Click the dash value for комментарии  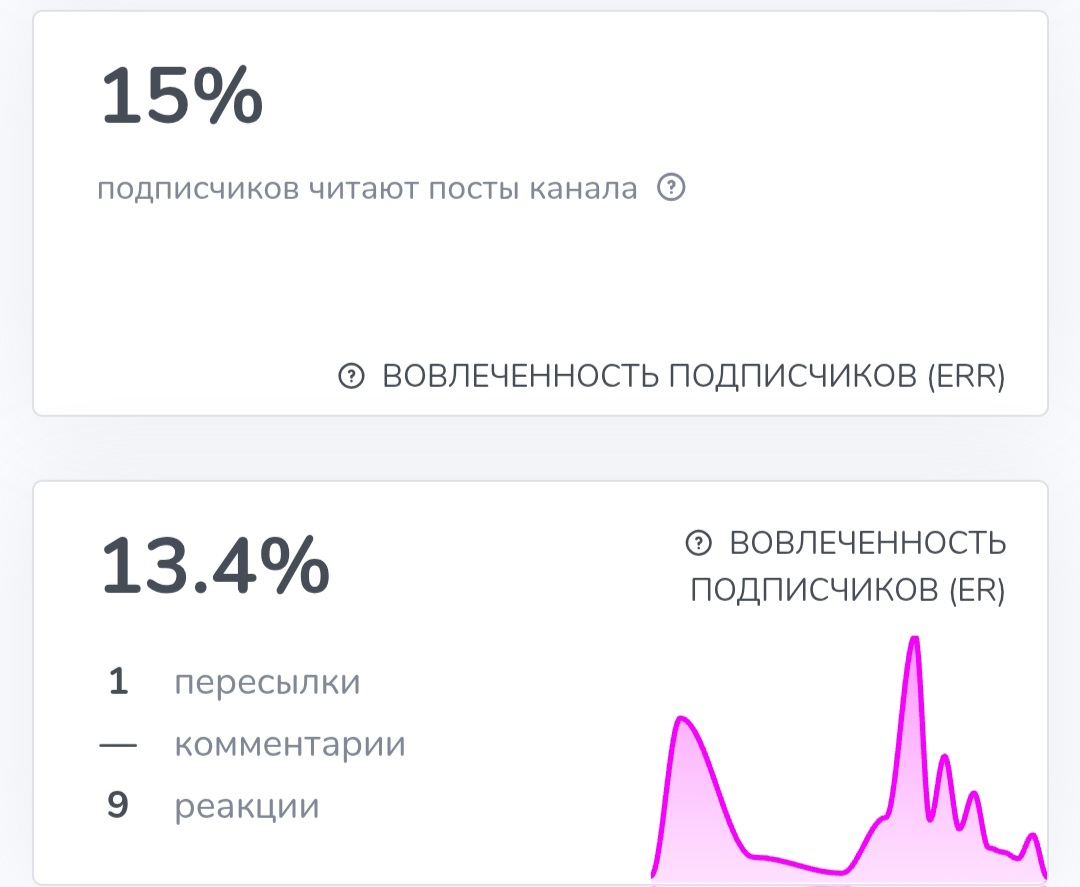118,744
